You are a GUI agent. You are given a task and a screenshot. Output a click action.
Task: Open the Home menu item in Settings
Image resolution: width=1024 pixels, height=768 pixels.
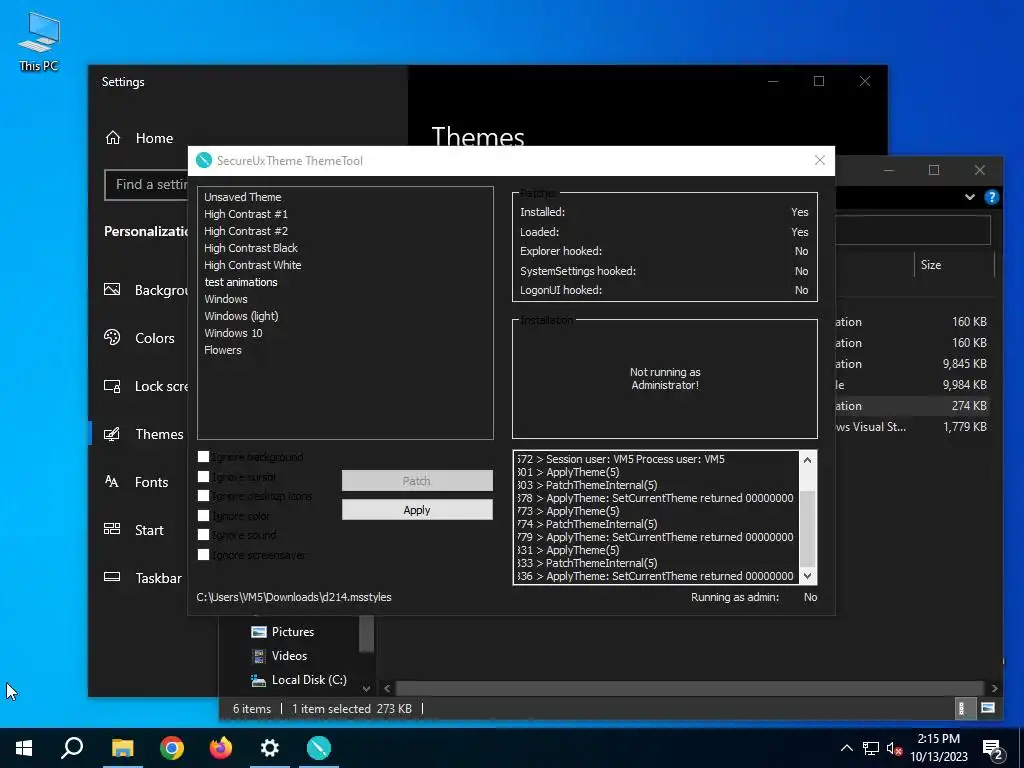(154, 138)
